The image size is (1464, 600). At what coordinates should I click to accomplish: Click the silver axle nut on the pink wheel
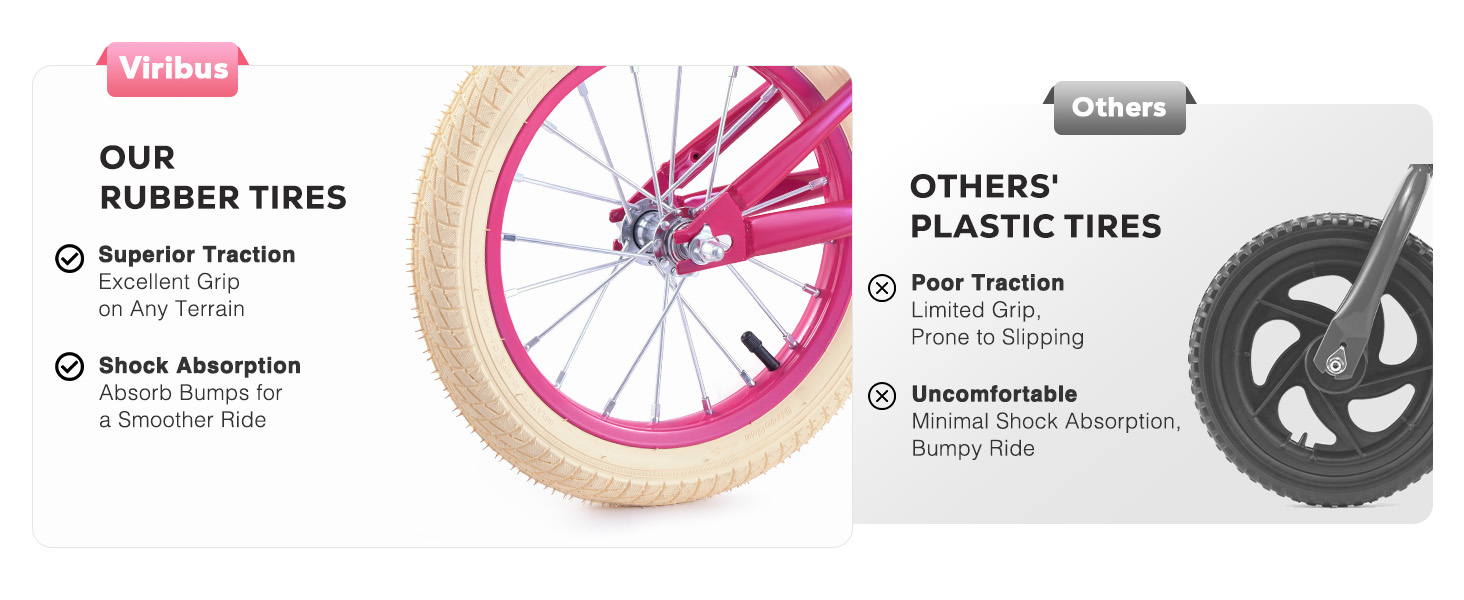[707, 243]
